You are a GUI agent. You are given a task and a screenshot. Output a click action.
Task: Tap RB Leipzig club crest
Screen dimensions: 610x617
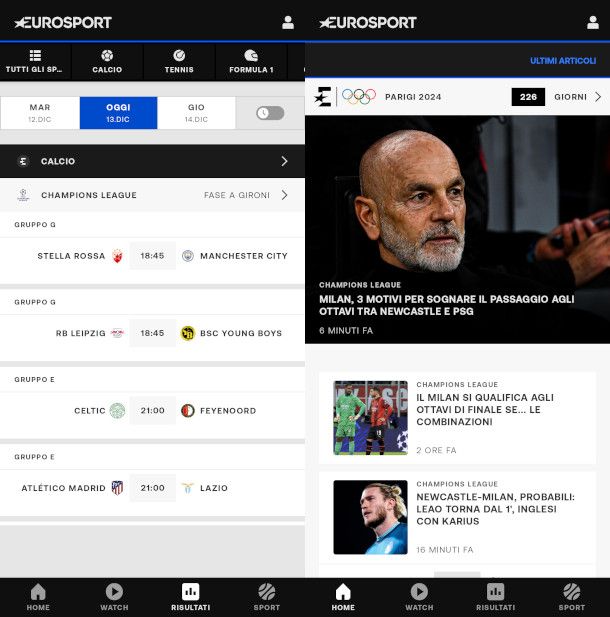[x=117, y=333]
